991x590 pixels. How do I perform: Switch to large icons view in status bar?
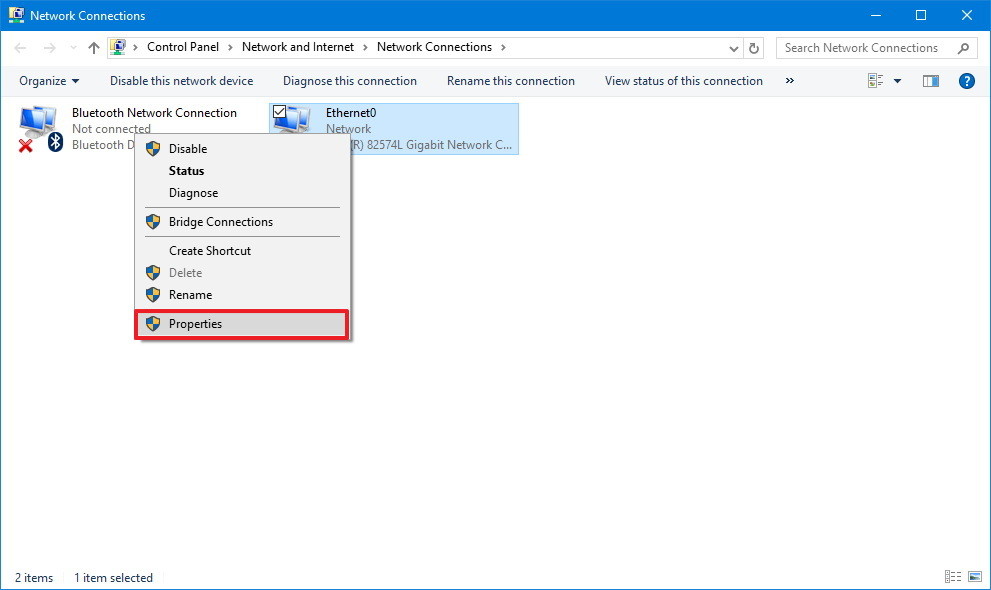[974, 577]
